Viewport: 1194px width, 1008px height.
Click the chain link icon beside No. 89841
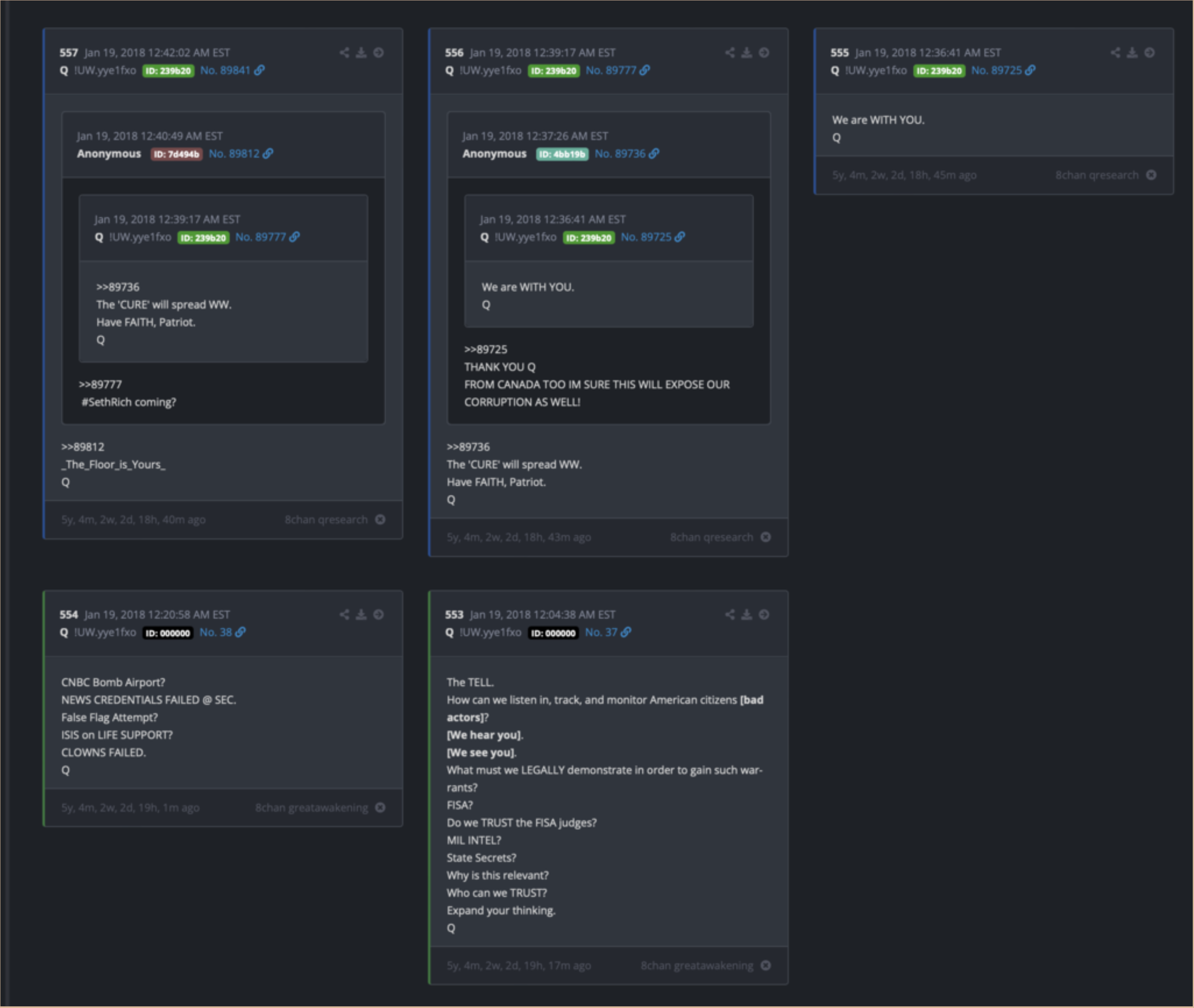tap(259, 70)
